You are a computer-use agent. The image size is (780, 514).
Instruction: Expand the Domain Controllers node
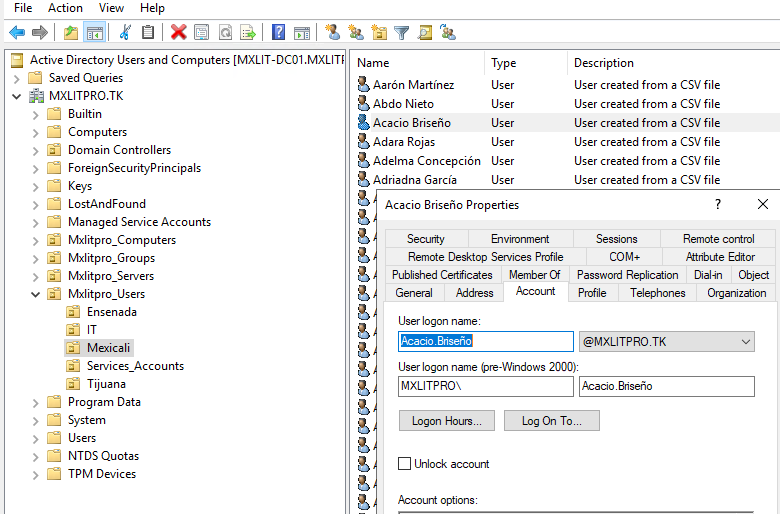coord(36,150)
